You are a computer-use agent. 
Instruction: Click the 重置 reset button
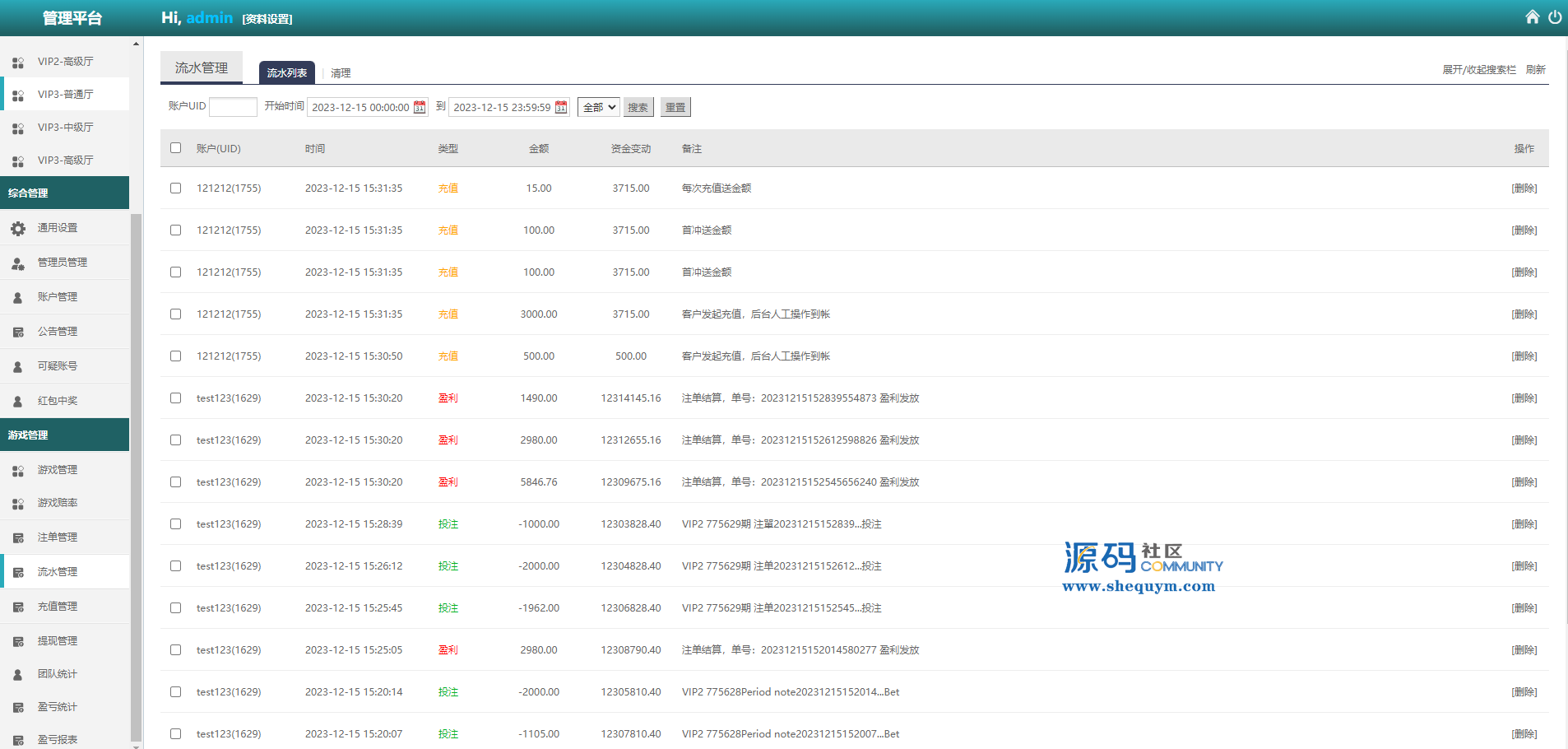675,107
